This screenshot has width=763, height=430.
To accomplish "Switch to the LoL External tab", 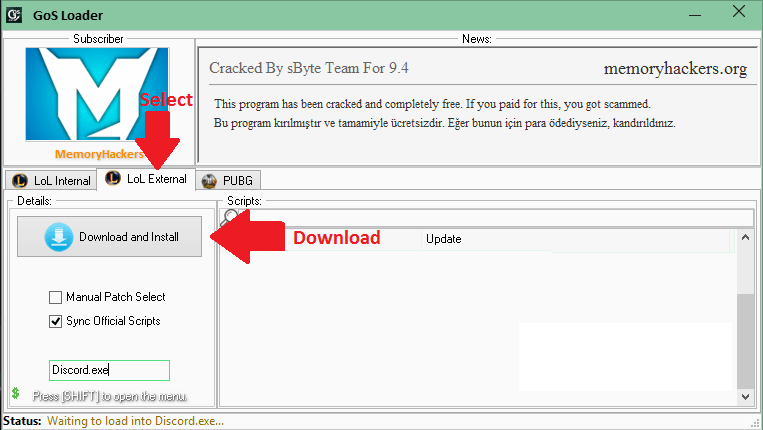I will pyautogui.click(x=146, y=179).
